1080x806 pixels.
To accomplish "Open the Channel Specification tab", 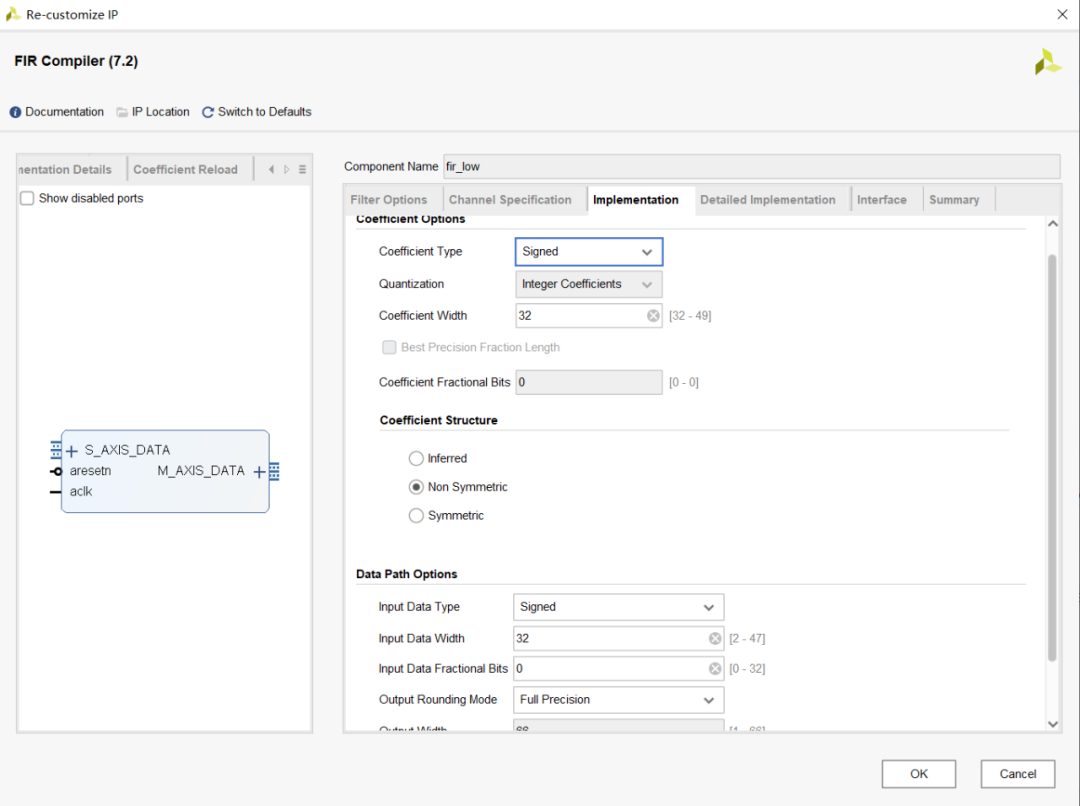I will pyautogui.click(x=510, y=200).
